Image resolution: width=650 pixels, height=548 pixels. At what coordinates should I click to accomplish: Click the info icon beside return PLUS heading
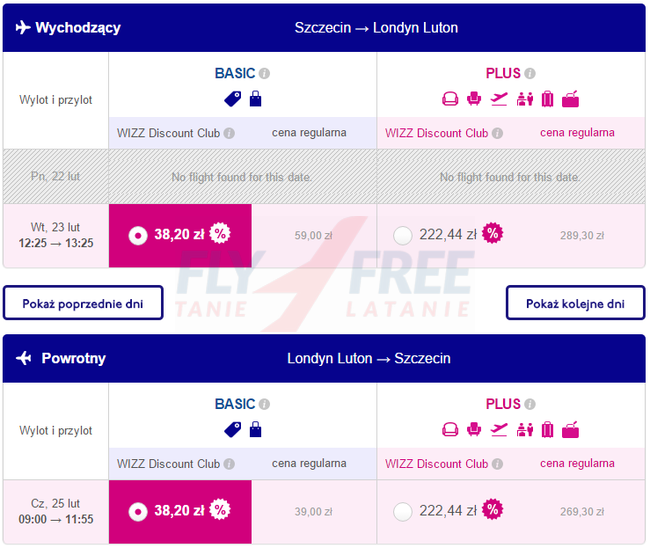point(530,405)
